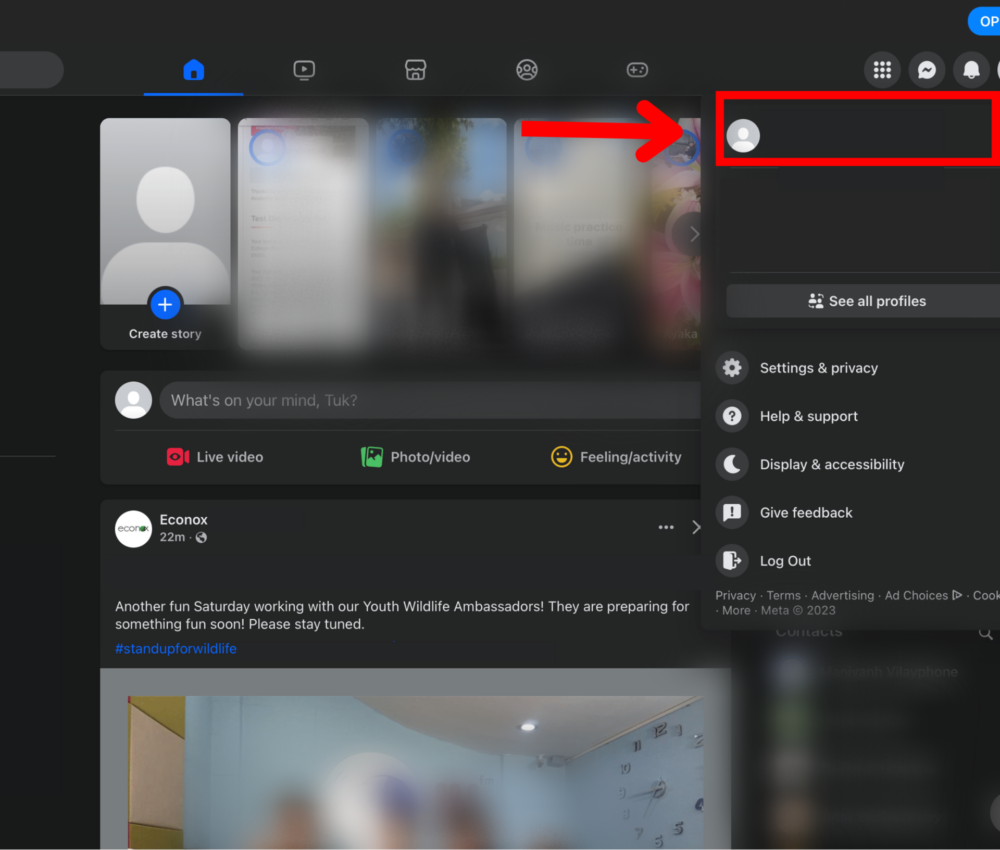Open the Econox post options menu

tap(665, 527)
